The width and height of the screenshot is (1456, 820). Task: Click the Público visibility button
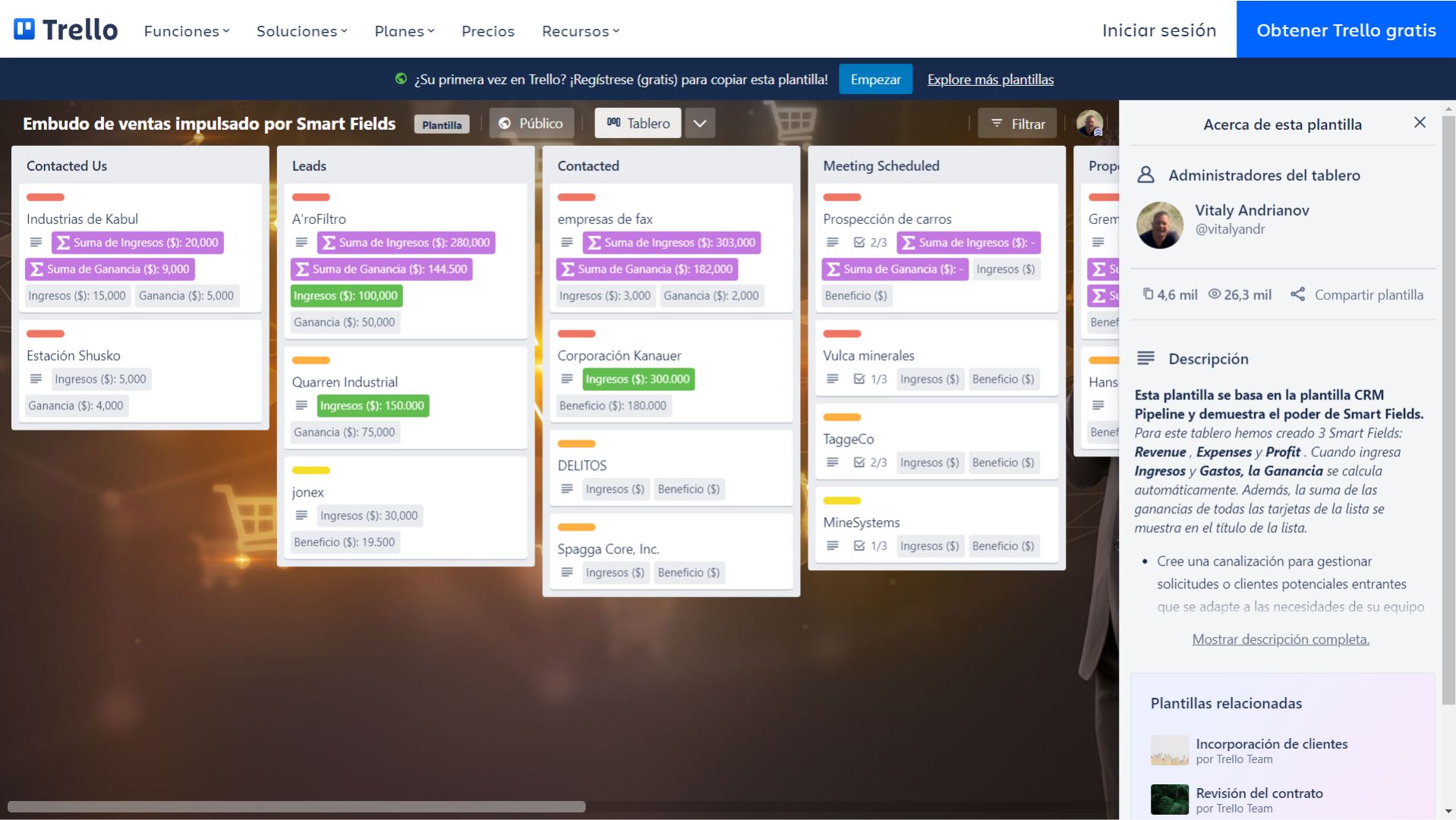point(531,123)
